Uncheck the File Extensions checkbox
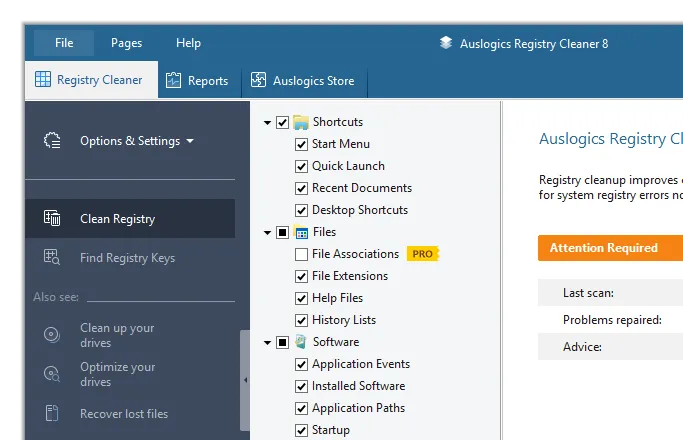The width and height of the screenshot is (683, 440). coord(301,276)
